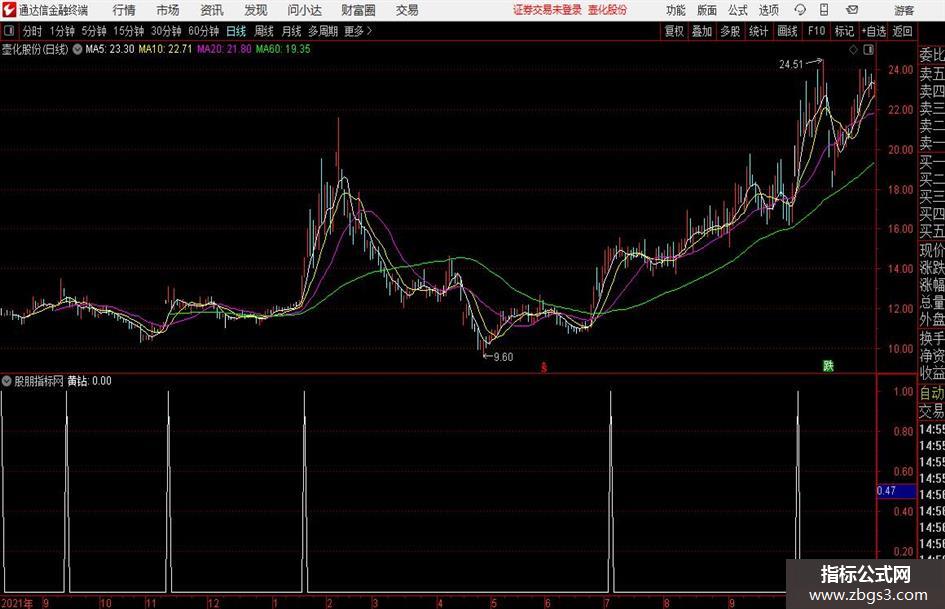Click the 通达信 red logo icon
The width and height of the screenshot is (945, 609).
8,10
